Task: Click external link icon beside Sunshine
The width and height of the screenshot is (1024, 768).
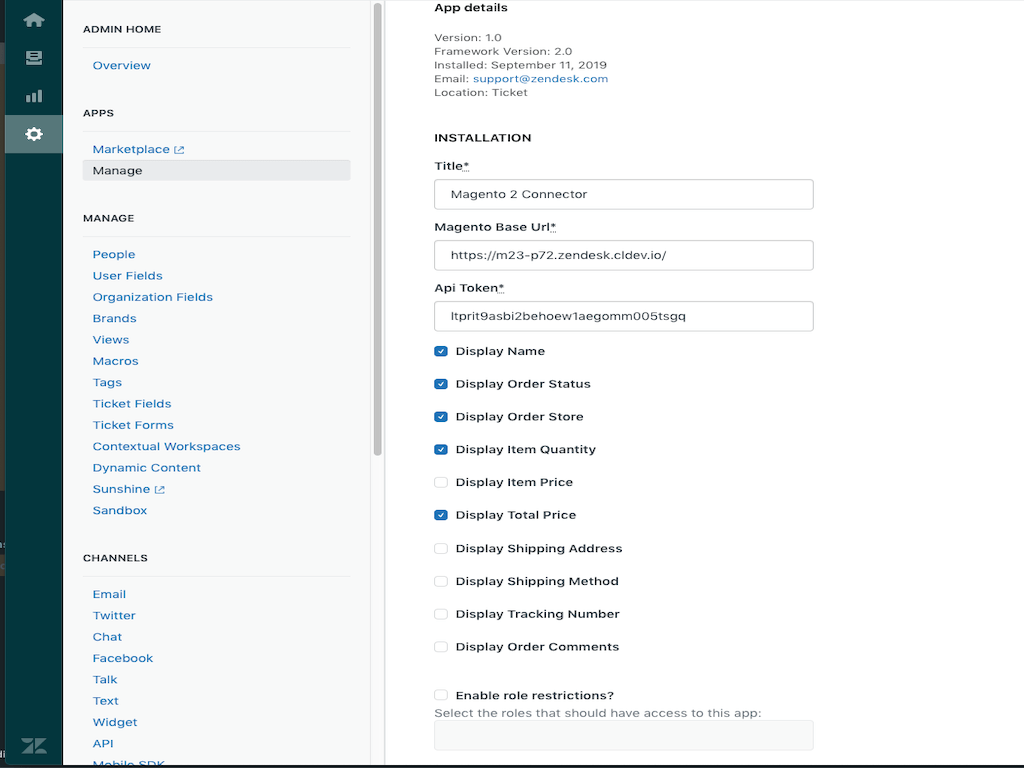Action: coord(160,490)
